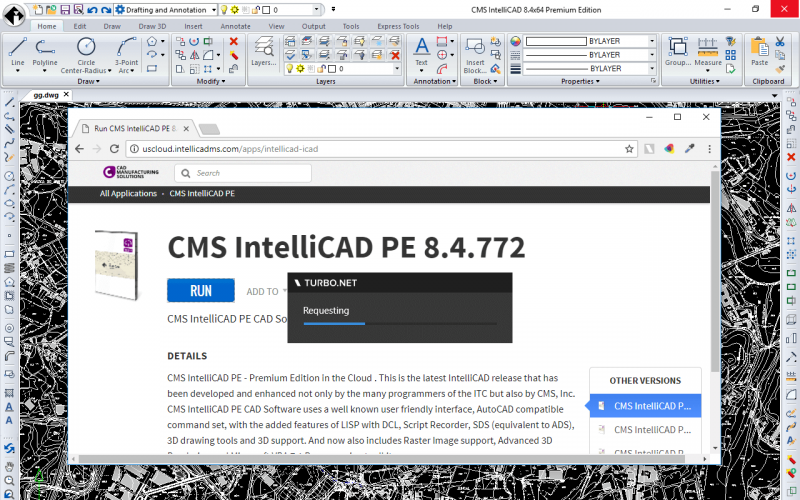Viewport: 800px width, 500px height.
Task: Click the Pan hand tool in left toolbar
Action: 9,466
